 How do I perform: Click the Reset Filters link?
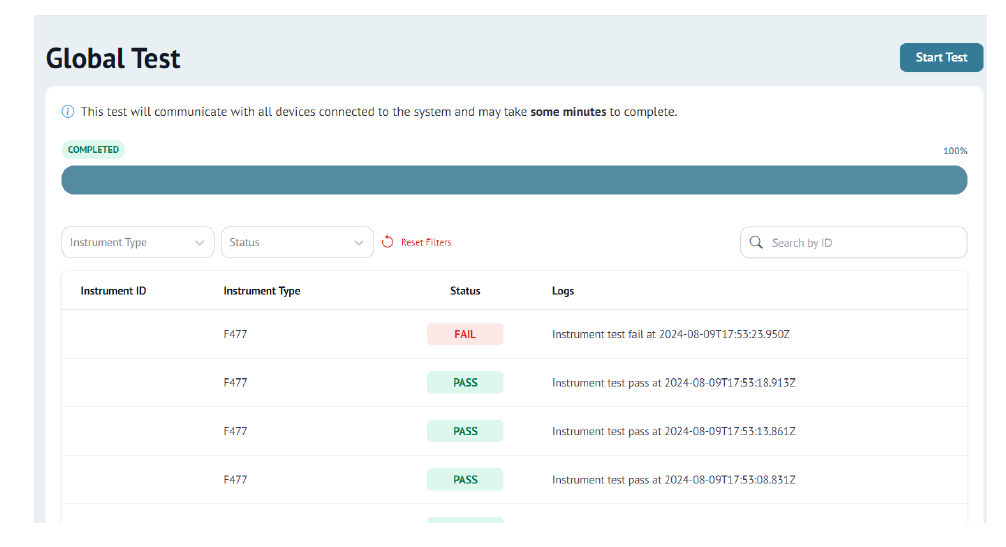[426, 243]
